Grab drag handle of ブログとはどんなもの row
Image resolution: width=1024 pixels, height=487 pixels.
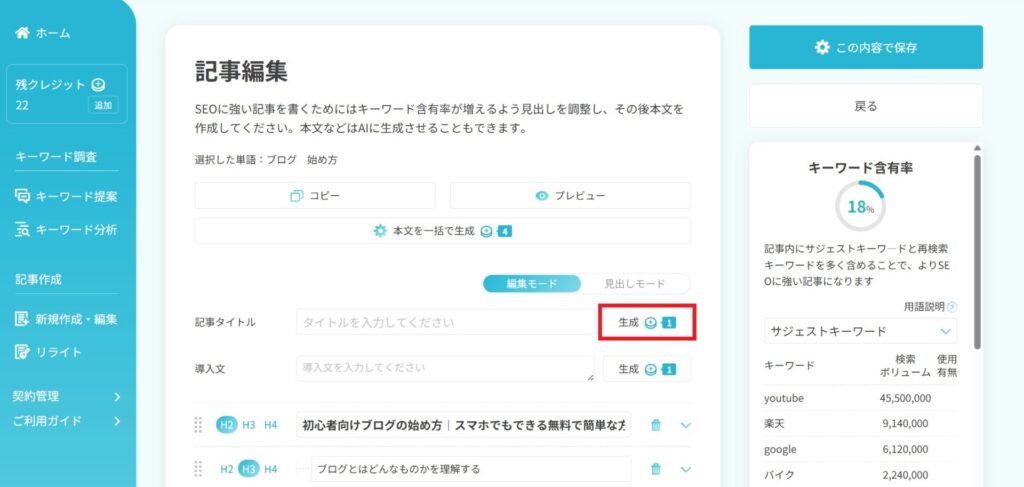199,469
